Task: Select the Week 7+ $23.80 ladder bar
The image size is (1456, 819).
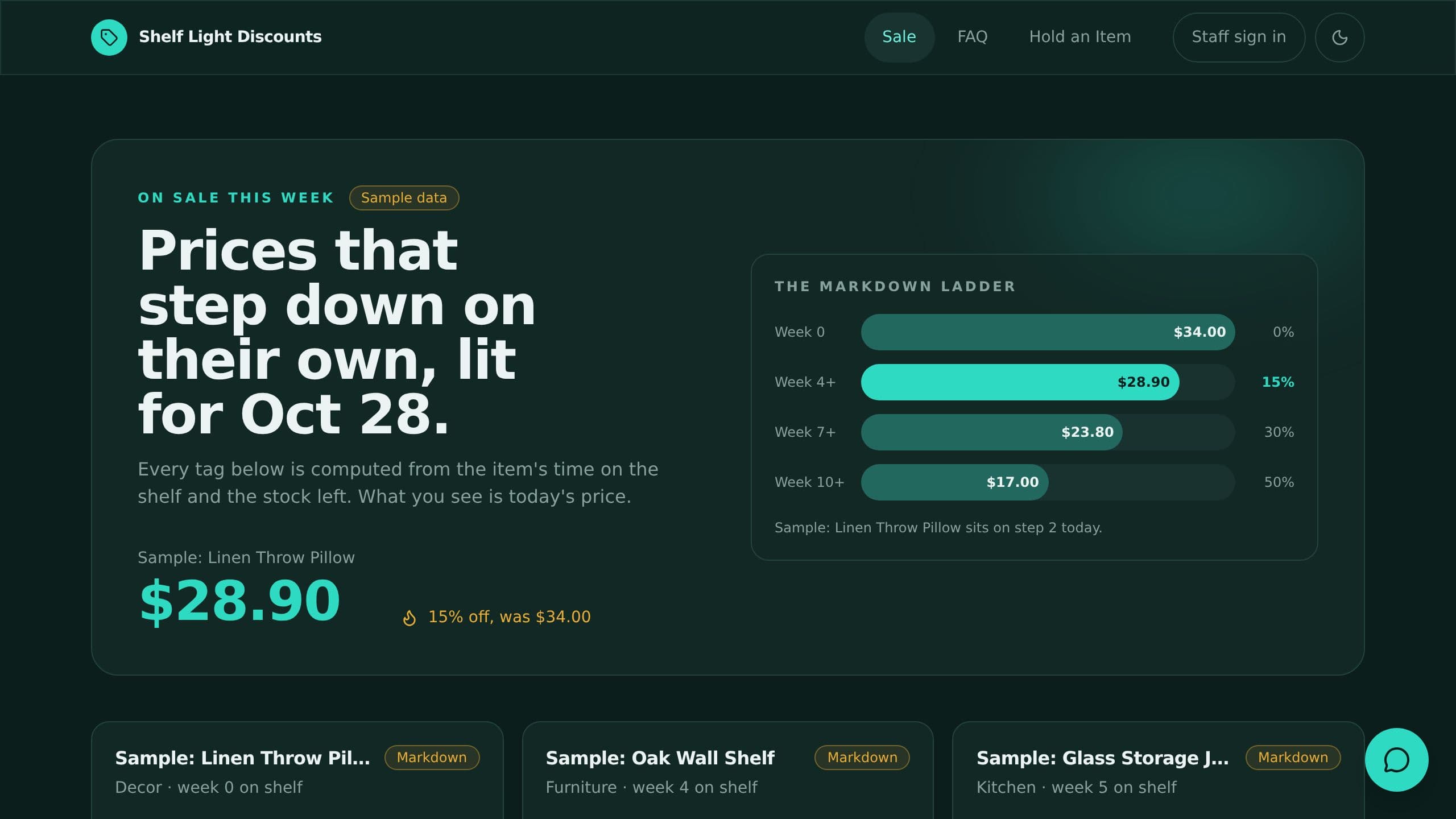Action: [x=991, y=432]
